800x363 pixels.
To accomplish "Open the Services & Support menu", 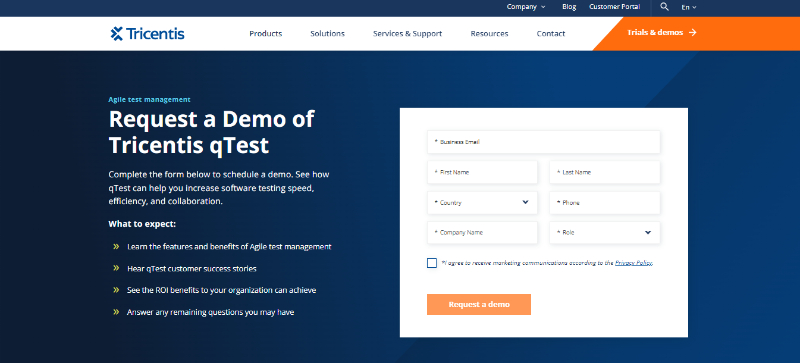I will pyautogui.click(x=407, y=34).
